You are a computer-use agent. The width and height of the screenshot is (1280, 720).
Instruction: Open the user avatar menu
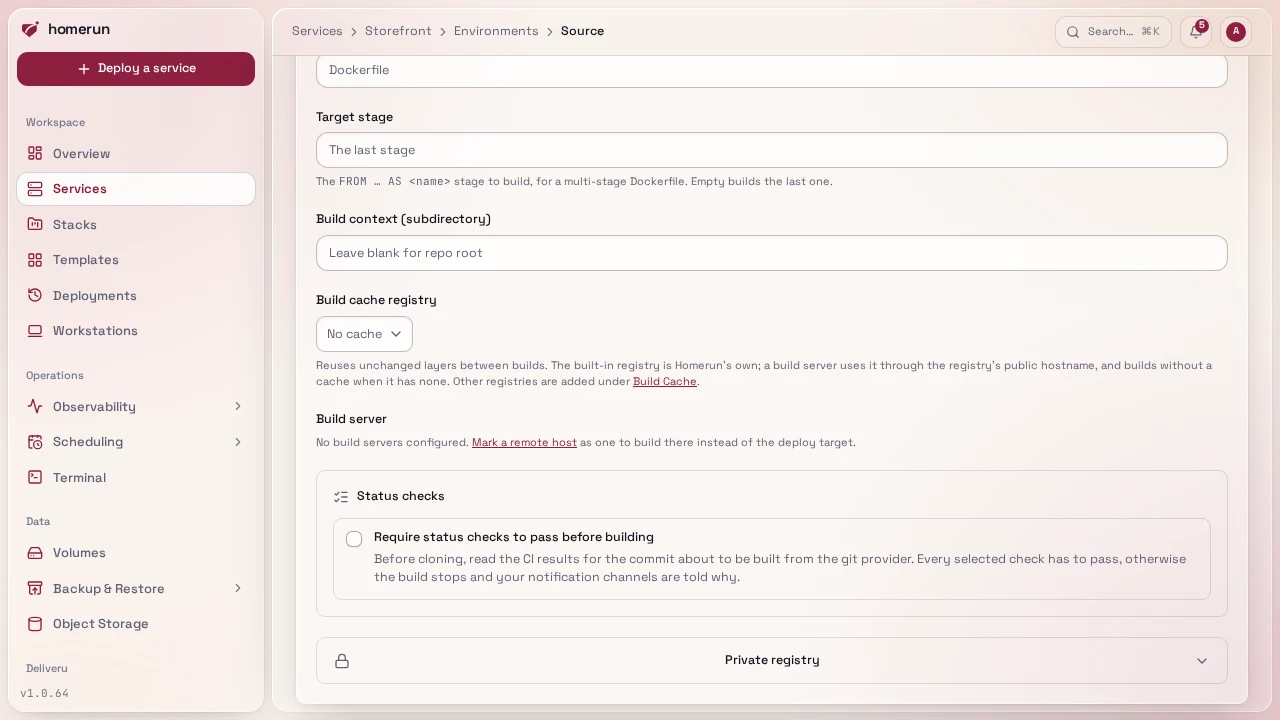tap(1236, 31)
